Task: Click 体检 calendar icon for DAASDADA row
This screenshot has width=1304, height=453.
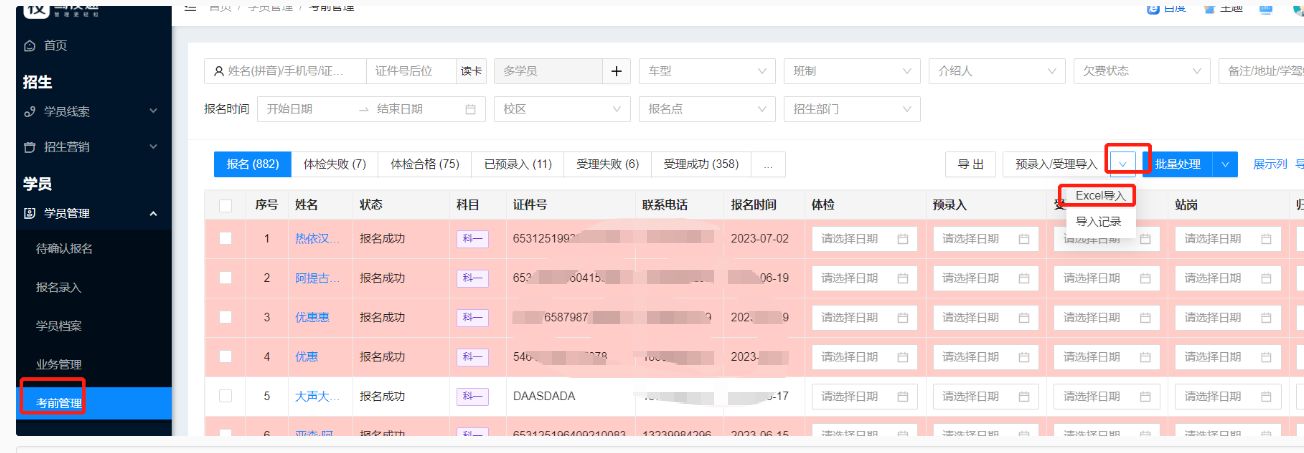Action: click(903, 396)
